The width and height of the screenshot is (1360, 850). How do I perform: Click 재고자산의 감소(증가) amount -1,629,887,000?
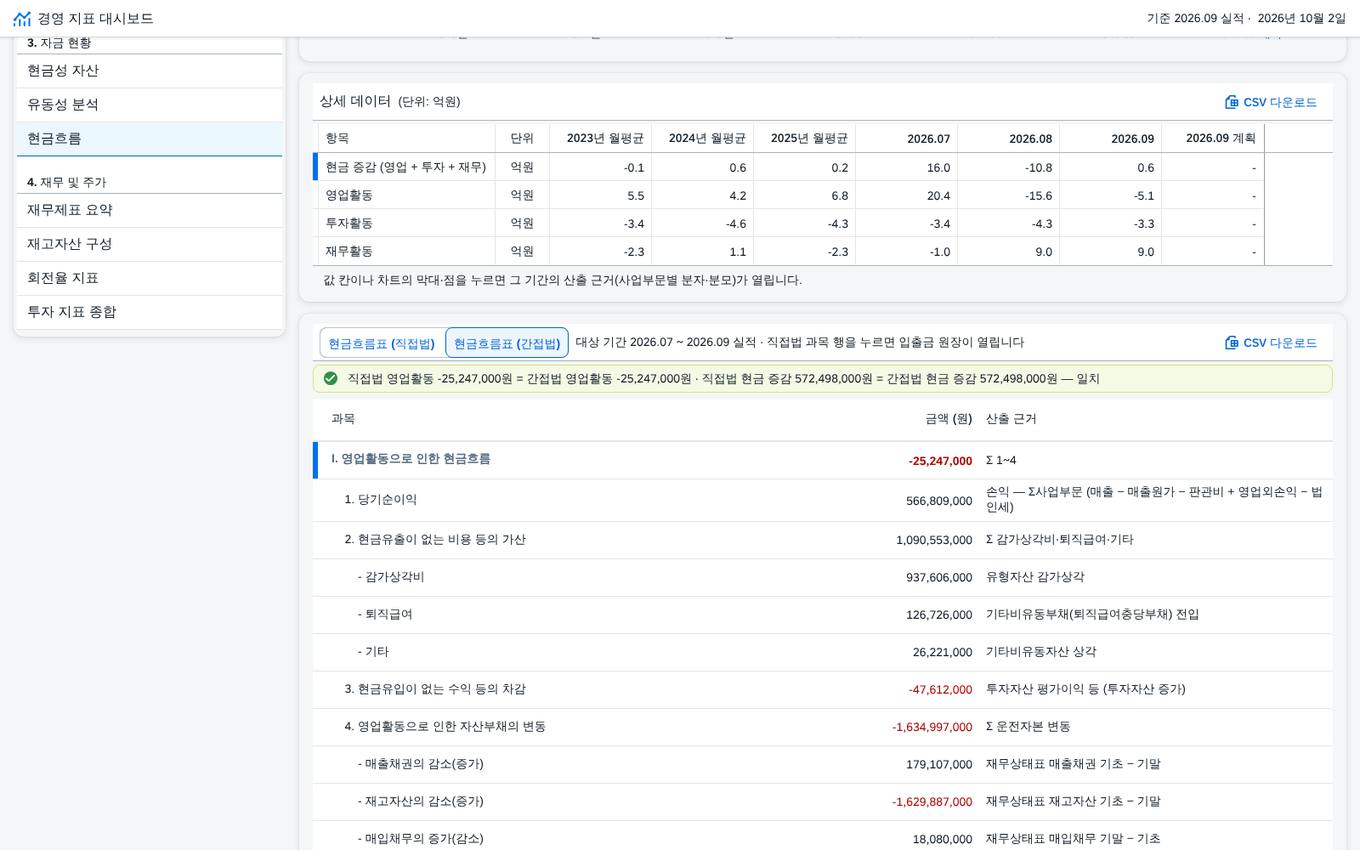coord(932,802)
